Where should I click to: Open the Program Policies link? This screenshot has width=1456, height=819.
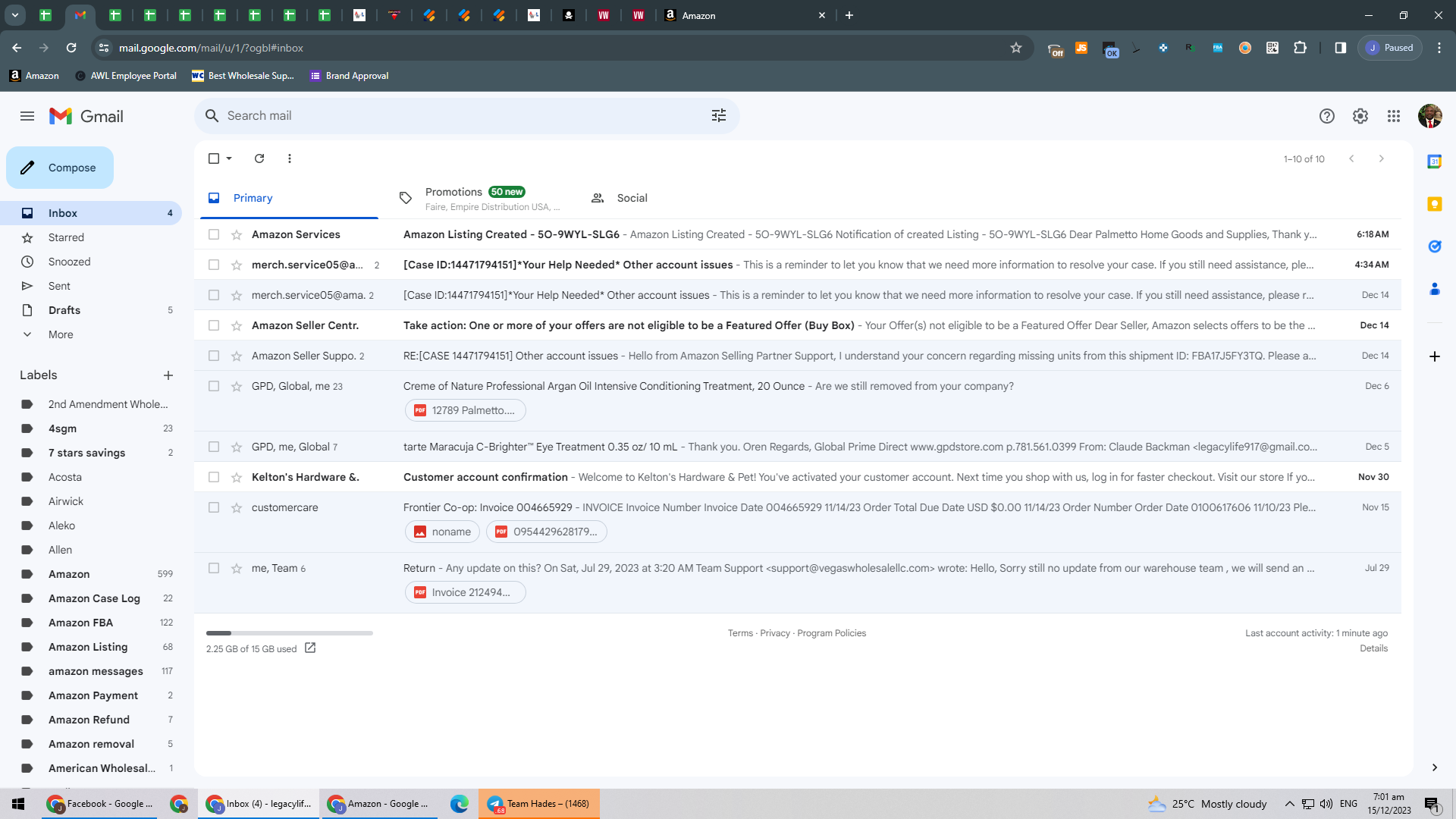831,633
